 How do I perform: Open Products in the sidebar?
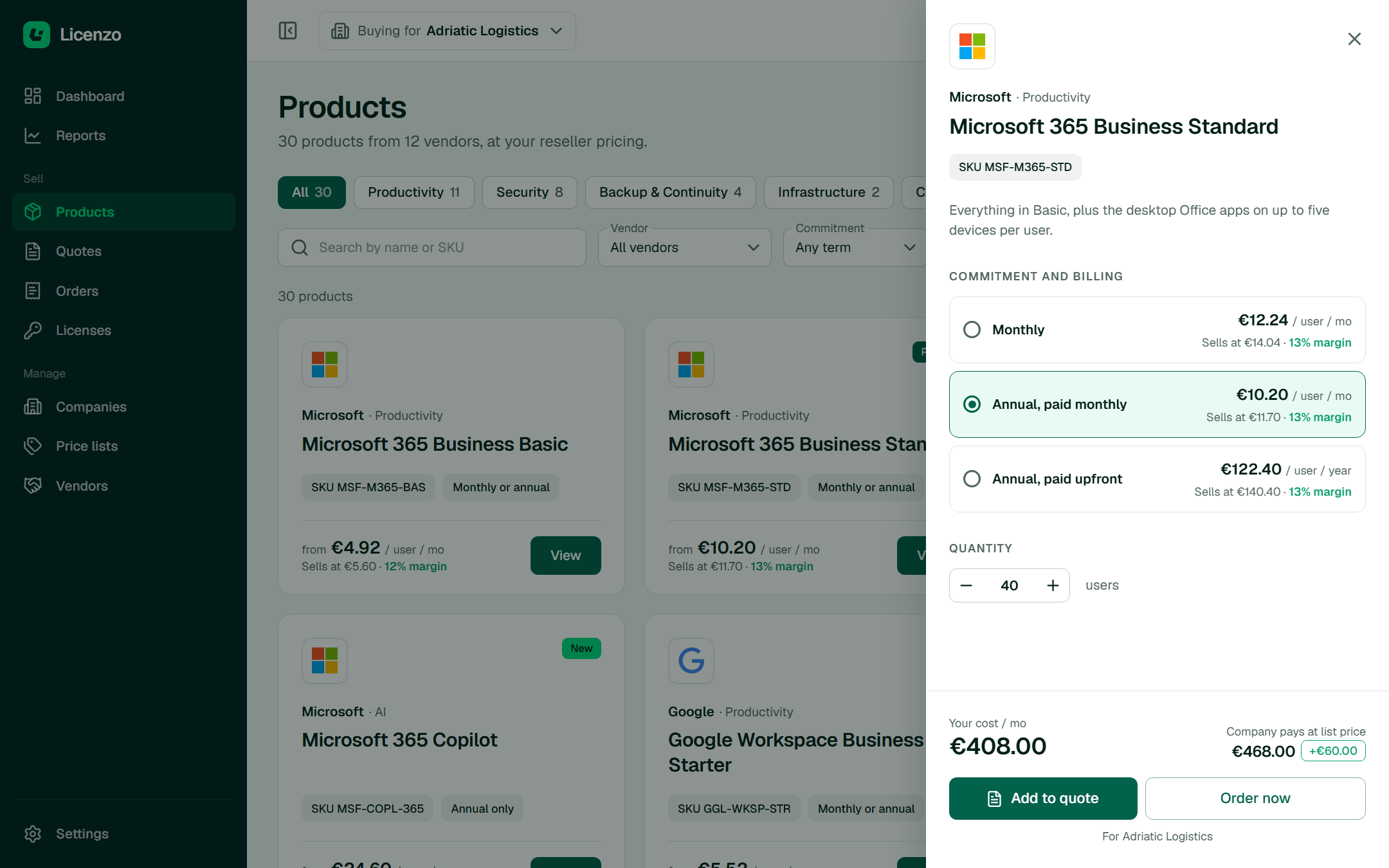[x=123, y=212]
